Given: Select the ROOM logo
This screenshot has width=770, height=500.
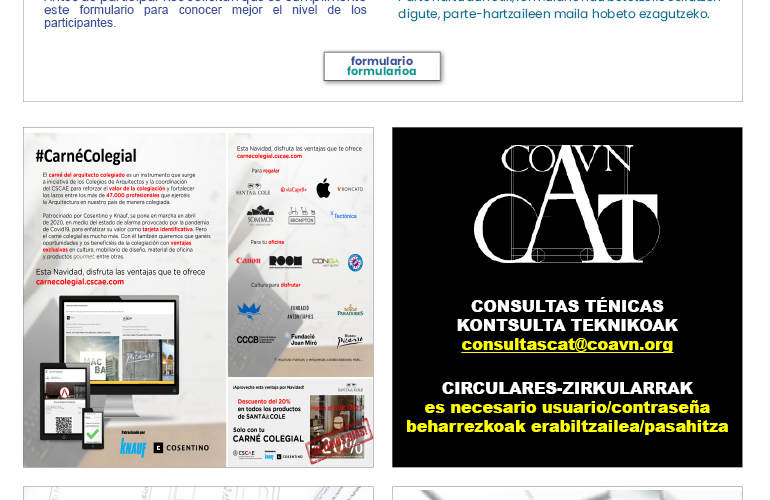Looking at the screenshot, I should pos(285,261).
